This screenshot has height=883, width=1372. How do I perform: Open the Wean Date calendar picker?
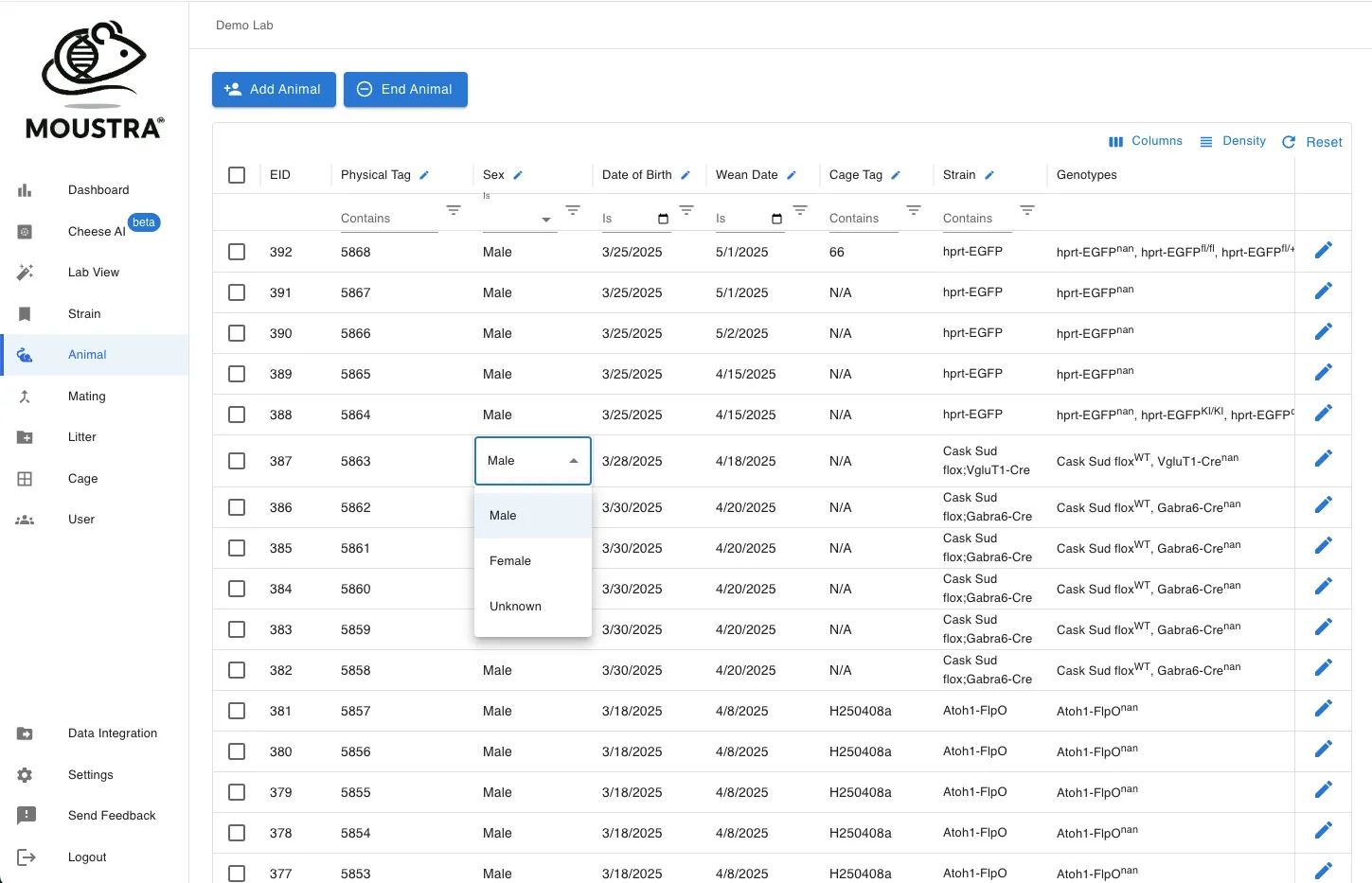[x=776, y=218]
